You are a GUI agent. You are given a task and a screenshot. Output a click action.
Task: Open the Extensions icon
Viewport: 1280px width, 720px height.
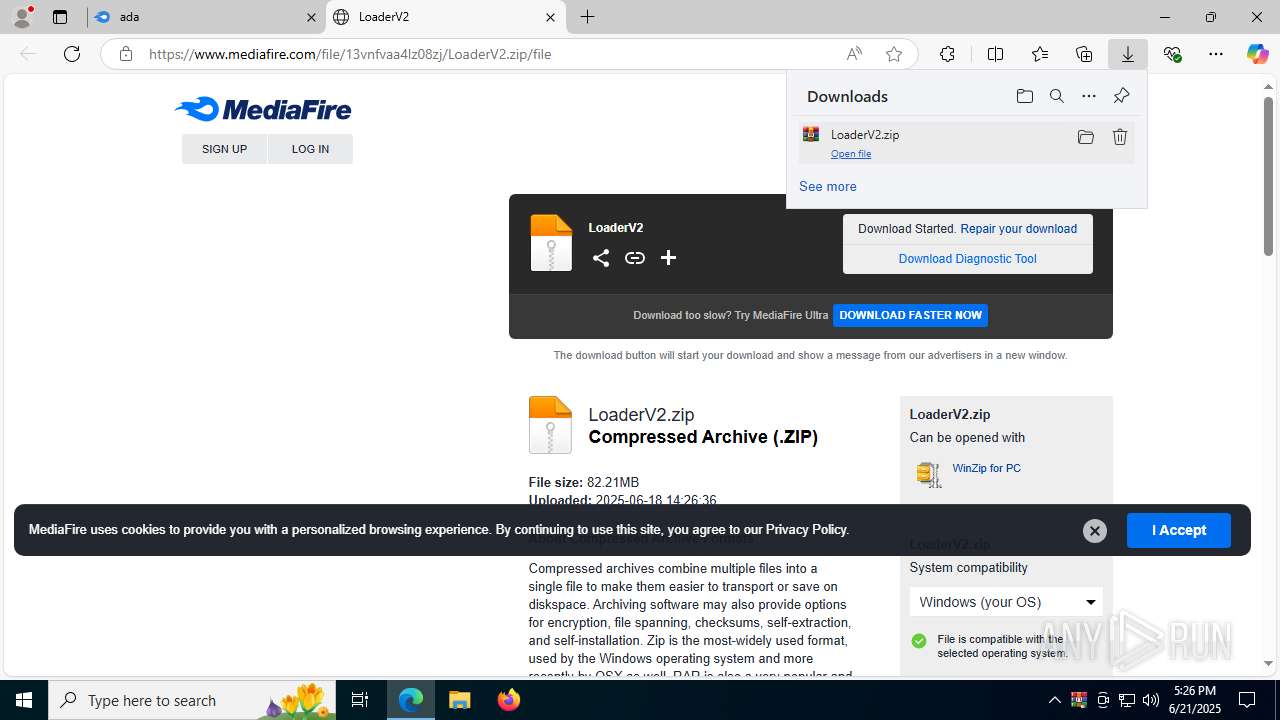pos(947,54)
